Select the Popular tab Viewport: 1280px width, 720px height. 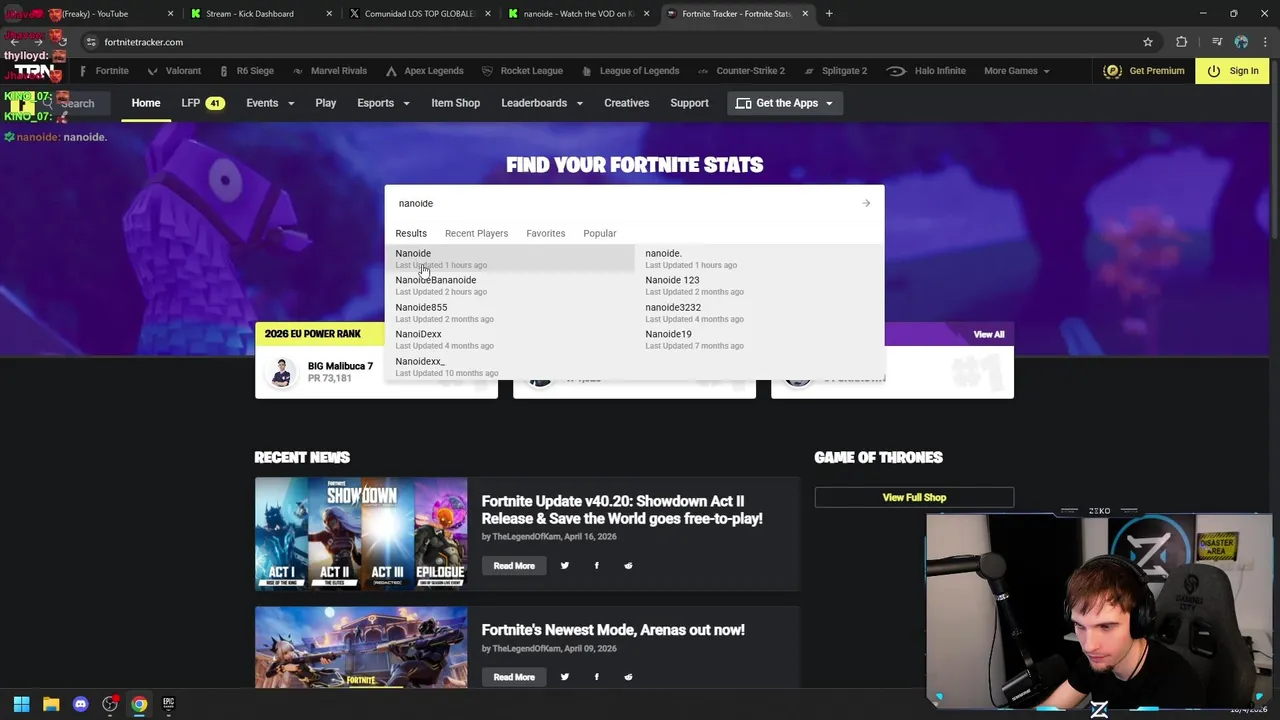[x=600, y=233]
